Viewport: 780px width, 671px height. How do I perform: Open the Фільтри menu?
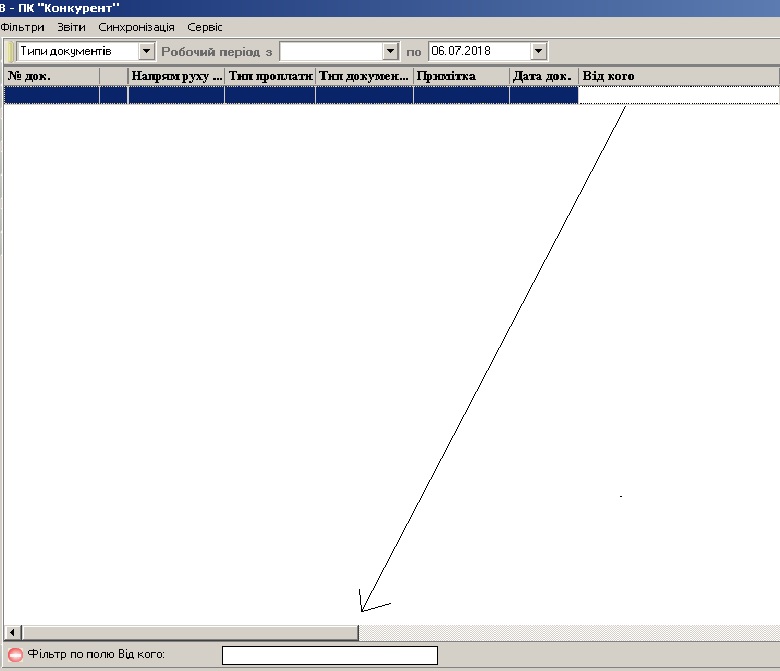[x=22, y=27]
